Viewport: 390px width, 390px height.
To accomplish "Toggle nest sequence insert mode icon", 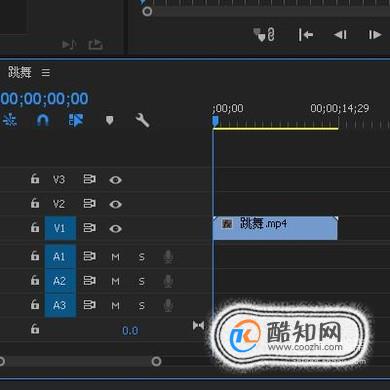I will (x=10, y=120).
